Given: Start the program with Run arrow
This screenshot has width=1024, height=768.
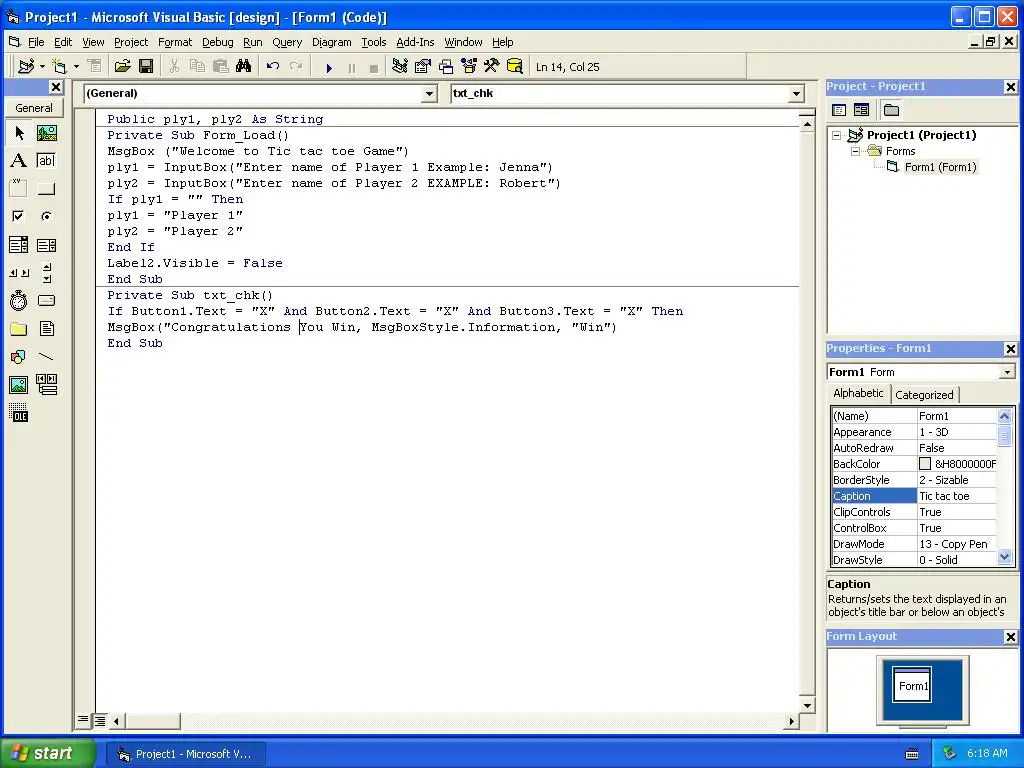Looking at the screenshot, I should point(328,67).
